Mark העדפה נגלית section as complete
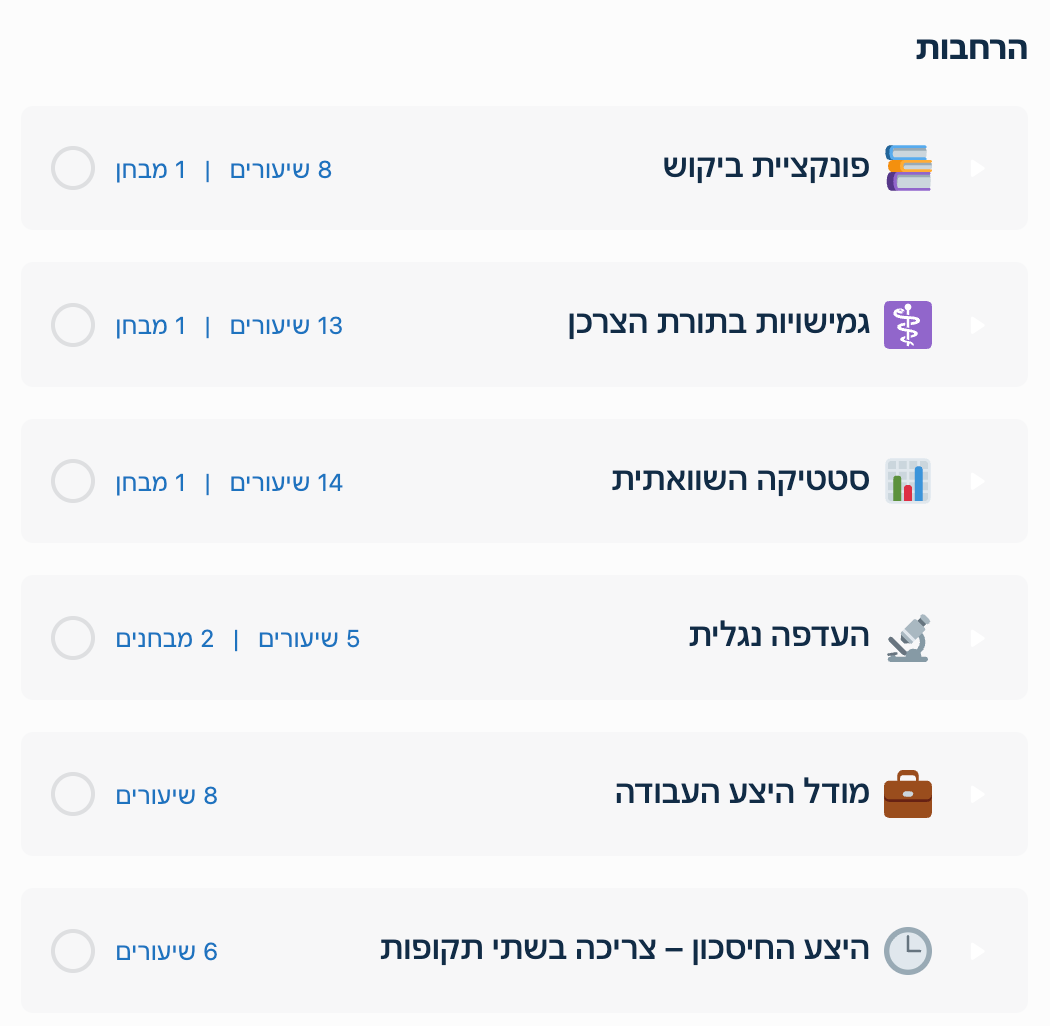The image size is (1050, 1026). click(x=73, y=638)
